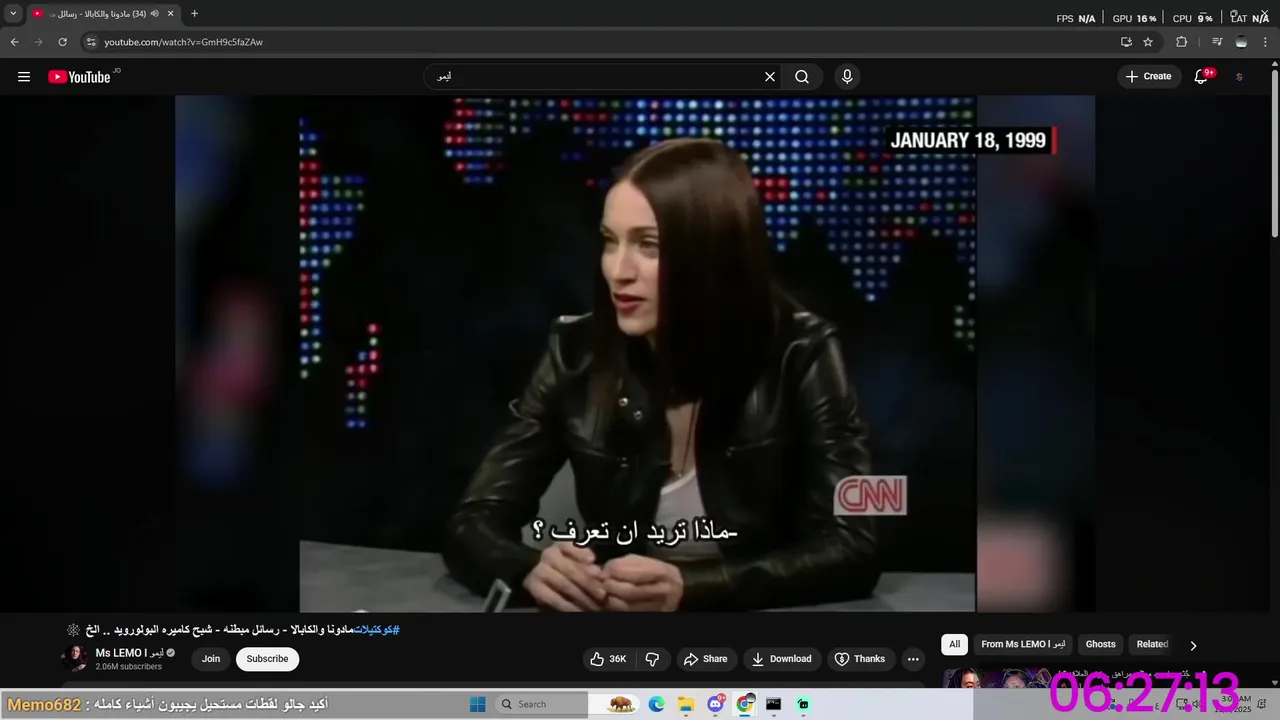This screenshot has height=720, width=1280.
Task: Subscribe to Ms LEMO channel
Action: 267,659
